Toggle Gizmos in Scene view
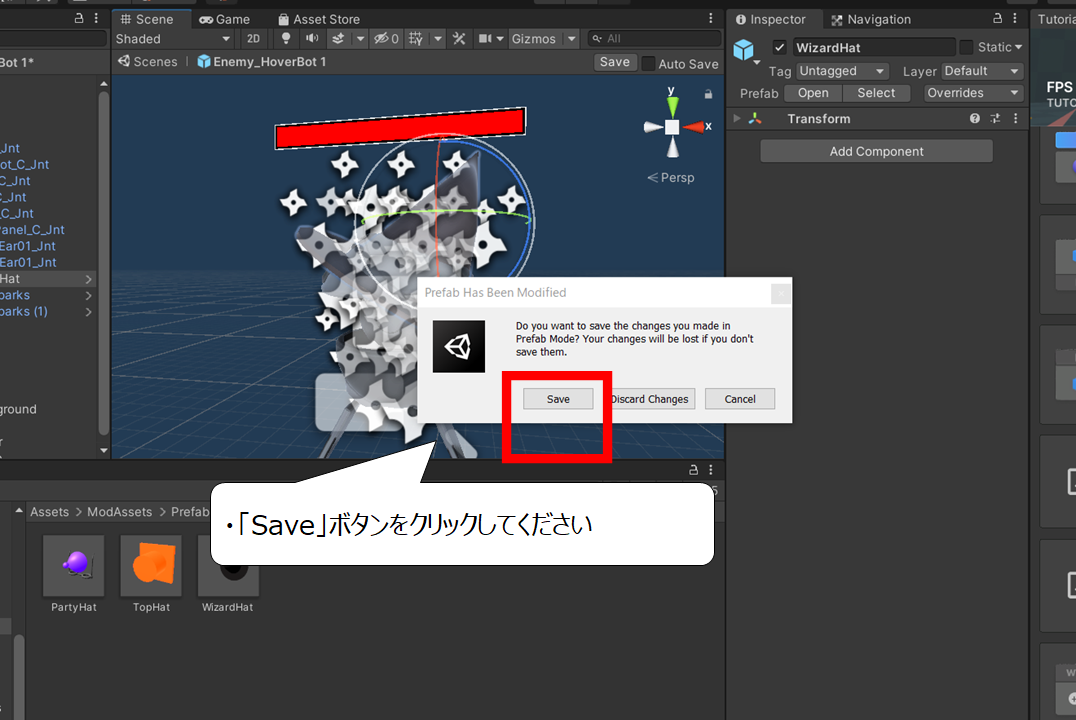The image size is (1076, 720). click(533, 38)
